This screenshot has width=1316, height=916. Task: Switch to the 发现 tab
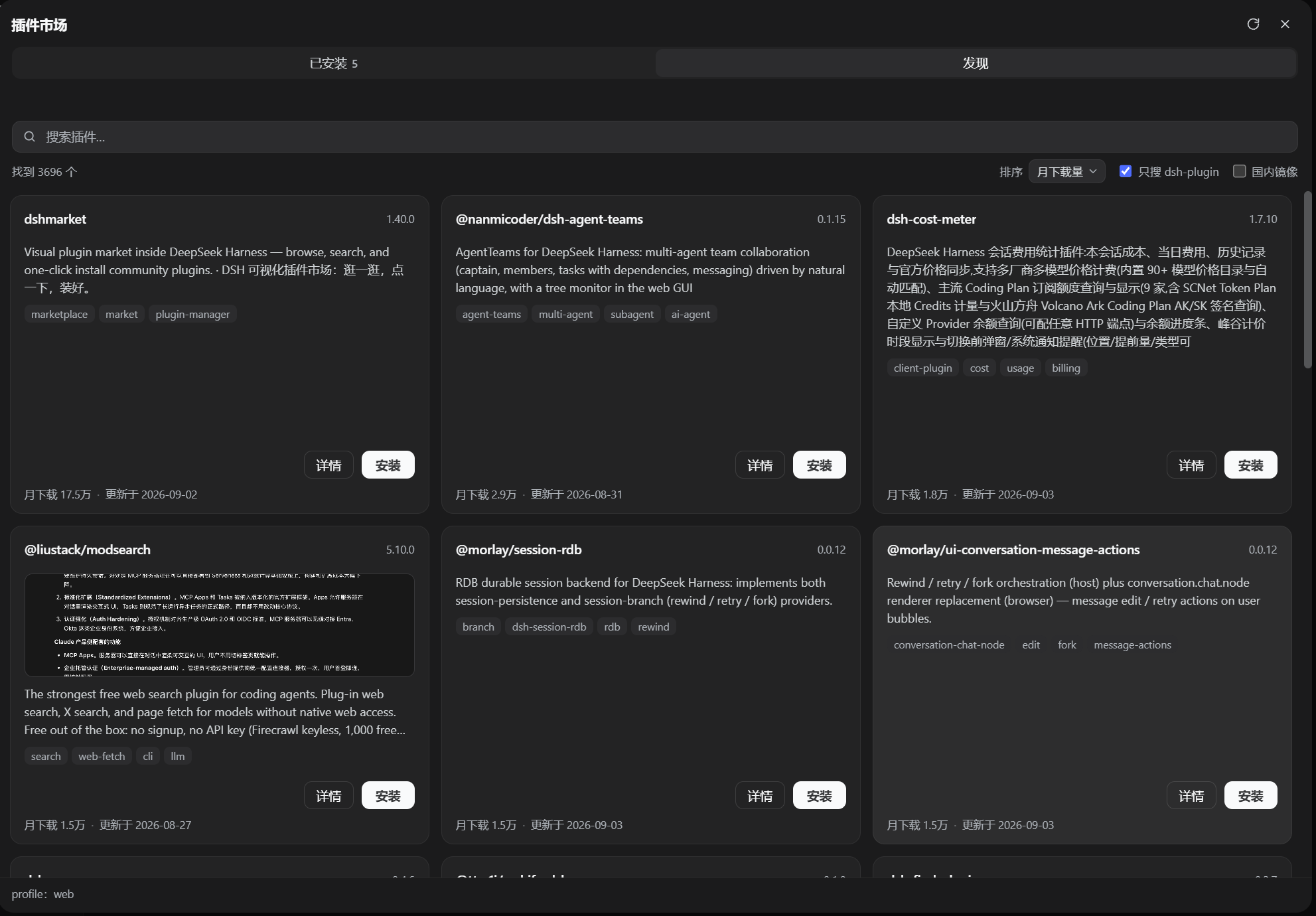pyautogui.click(x=976, y=63)
